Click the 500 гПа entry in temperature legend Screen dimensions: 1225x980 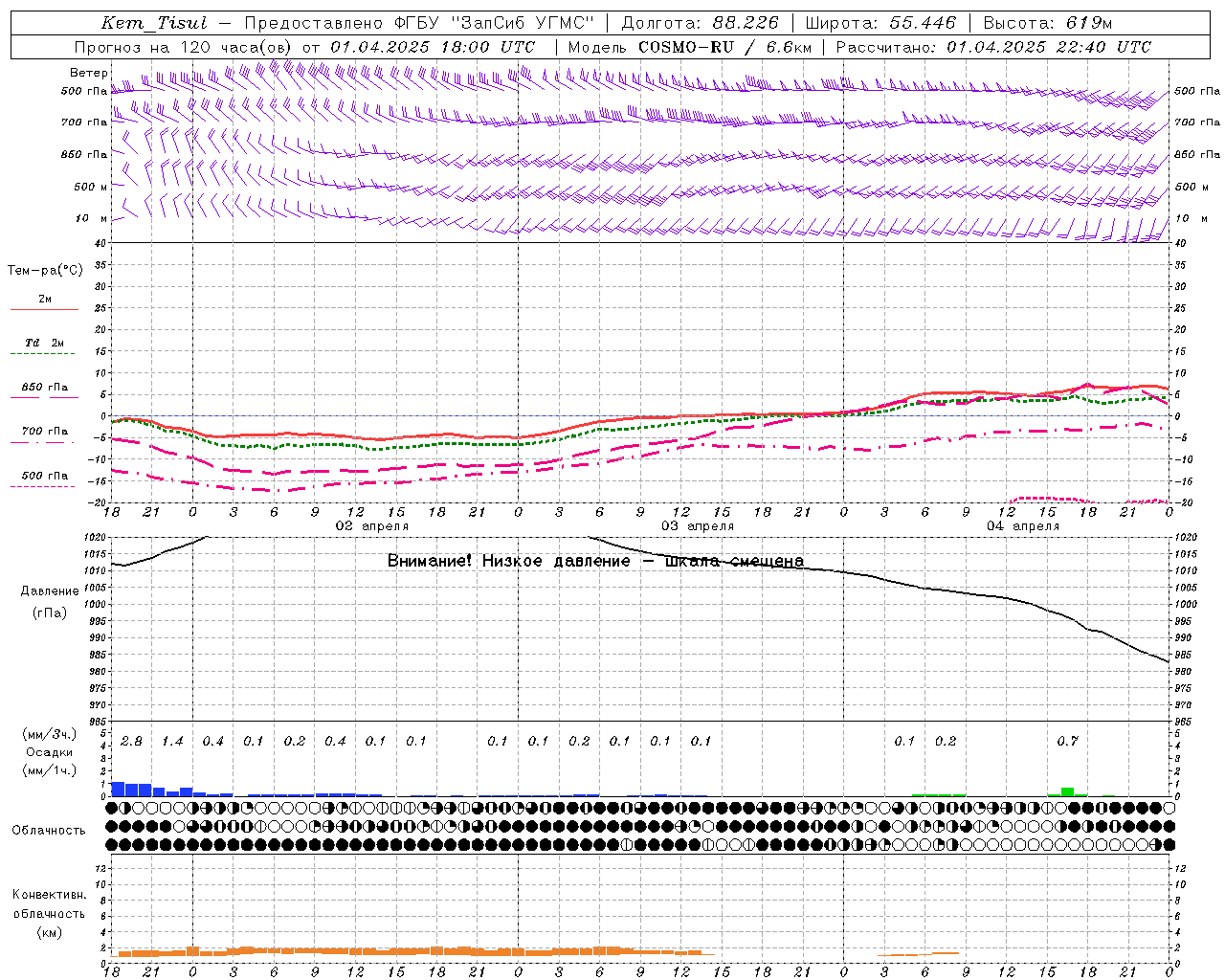[x=45, y=476]
